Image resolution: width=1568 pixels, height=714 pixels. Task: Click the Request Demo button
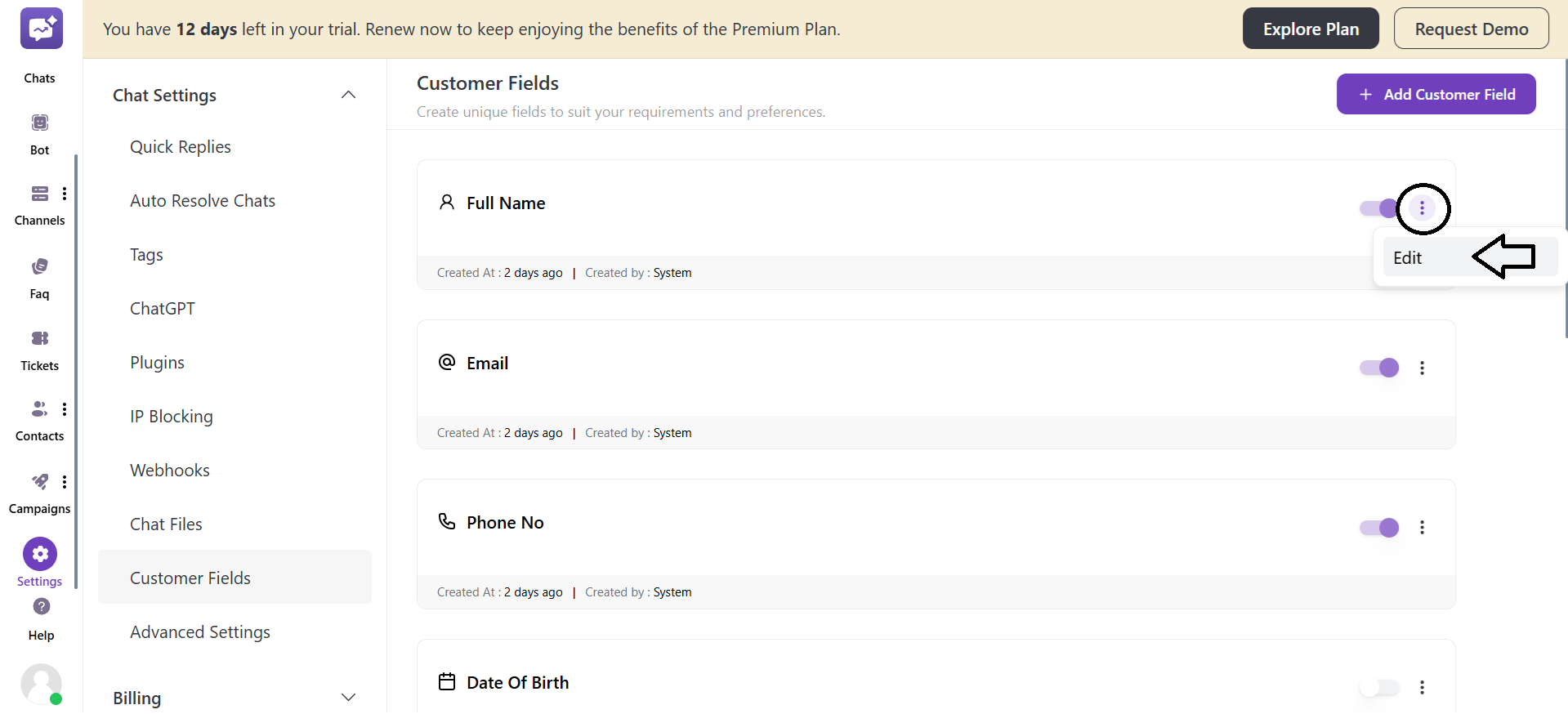[x=1471, y=28]
